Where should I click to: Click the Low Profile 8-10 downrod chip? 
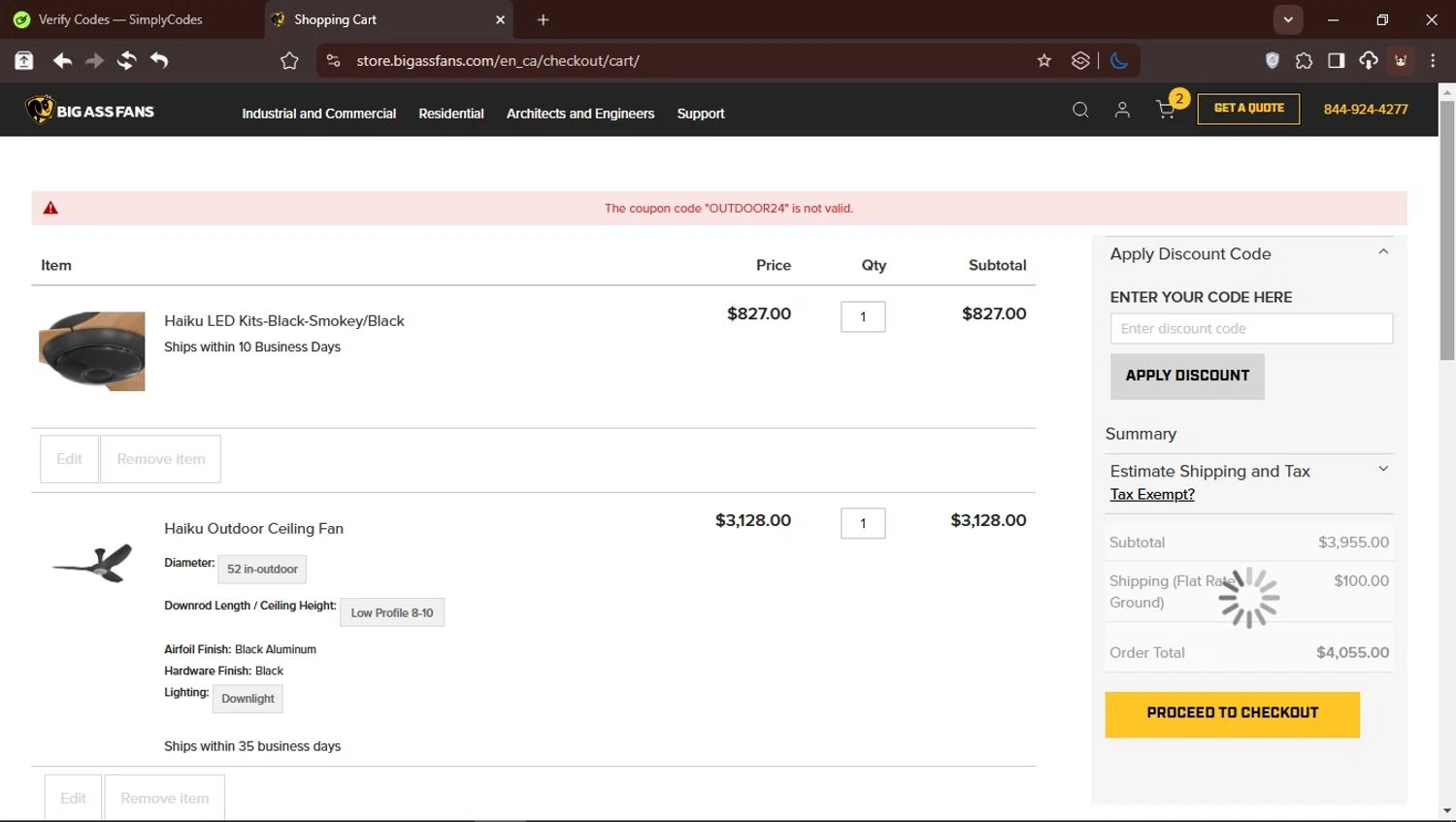click(392, 612)
